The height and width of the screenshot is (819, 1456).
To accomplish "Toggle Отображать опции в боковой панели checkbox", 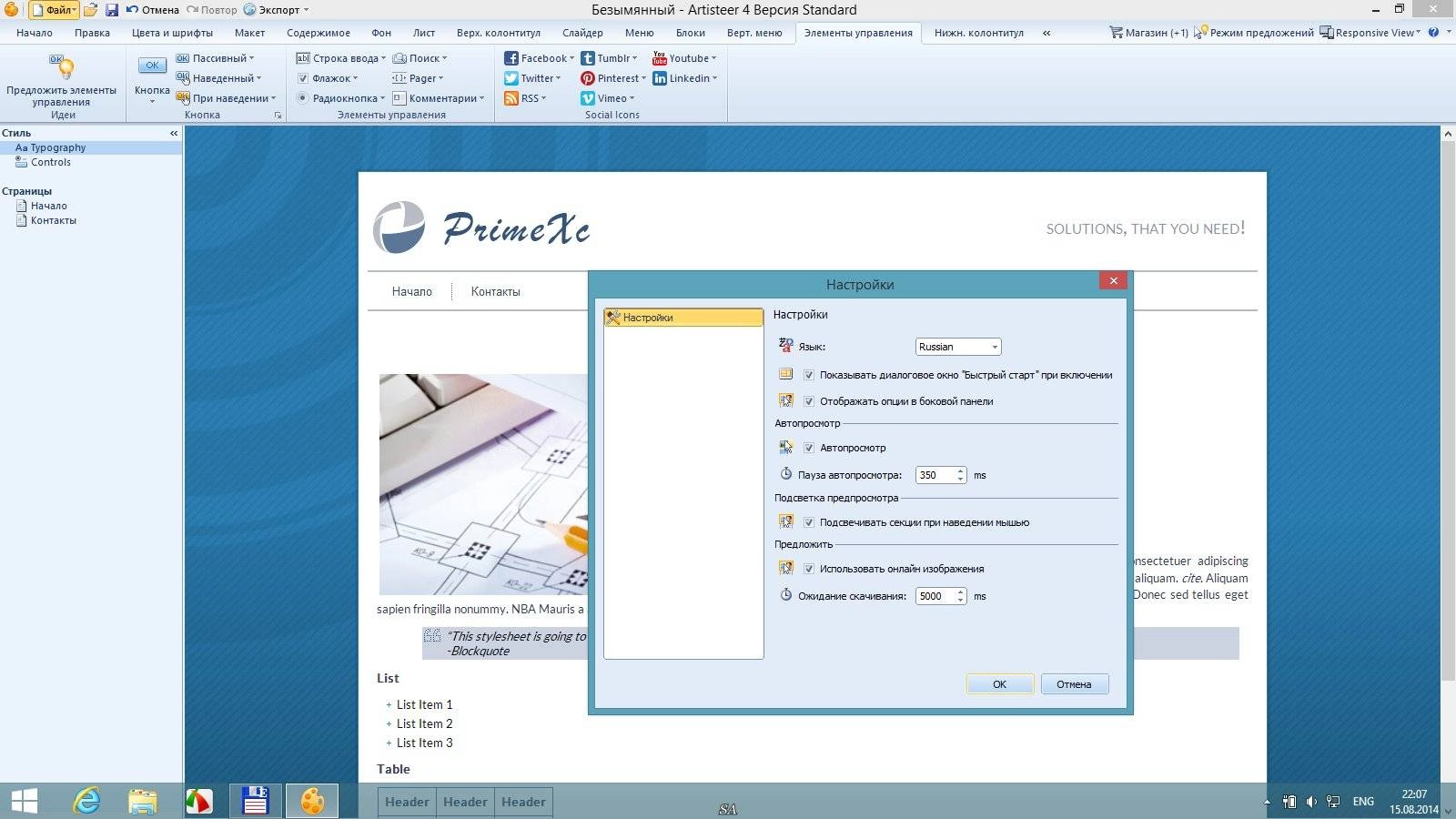I will click(x=809, y=401).
